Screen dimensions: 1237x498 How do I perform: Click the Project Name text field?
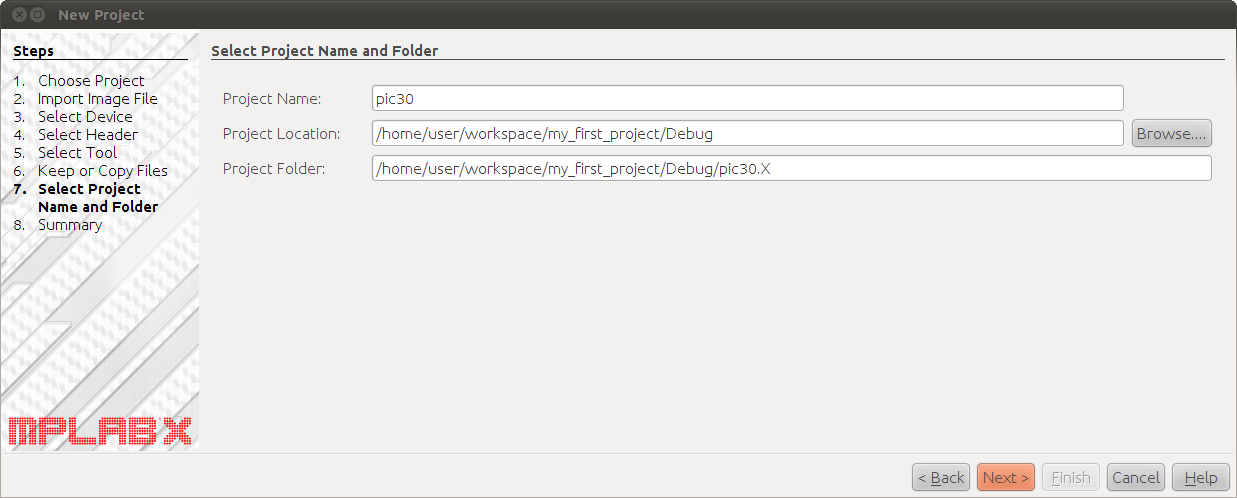coord(747,98)
